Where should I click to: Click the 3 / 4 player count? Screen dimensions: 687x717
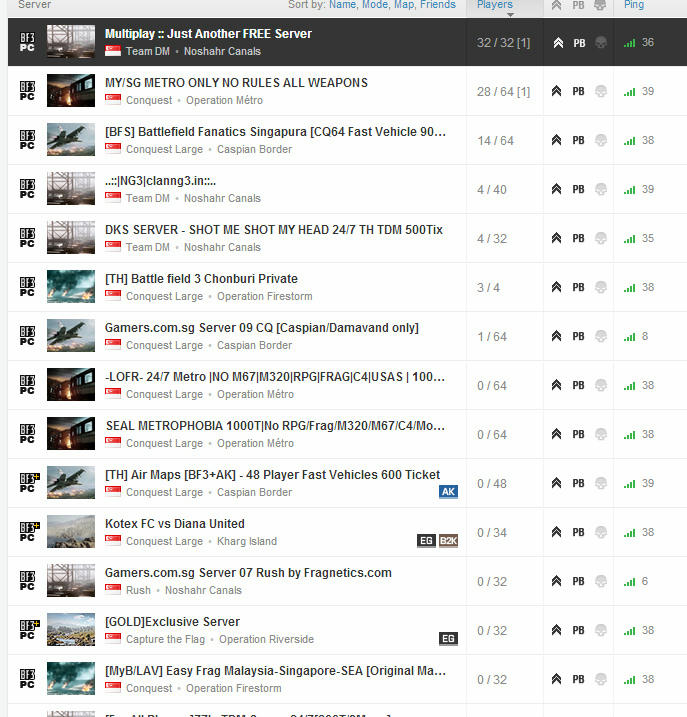(488, 287)
